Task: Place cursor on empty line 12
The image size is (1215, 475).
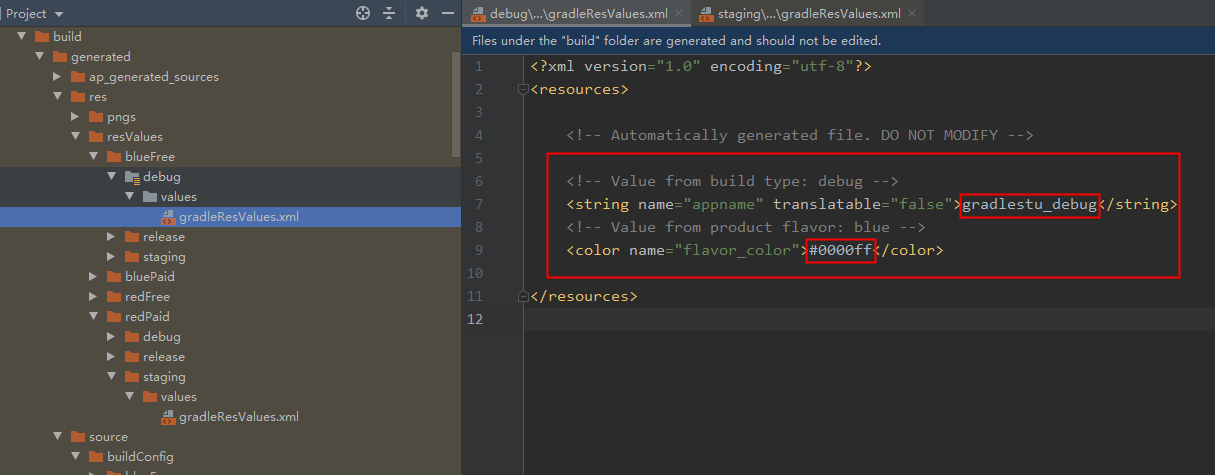Action: [868, 319]
